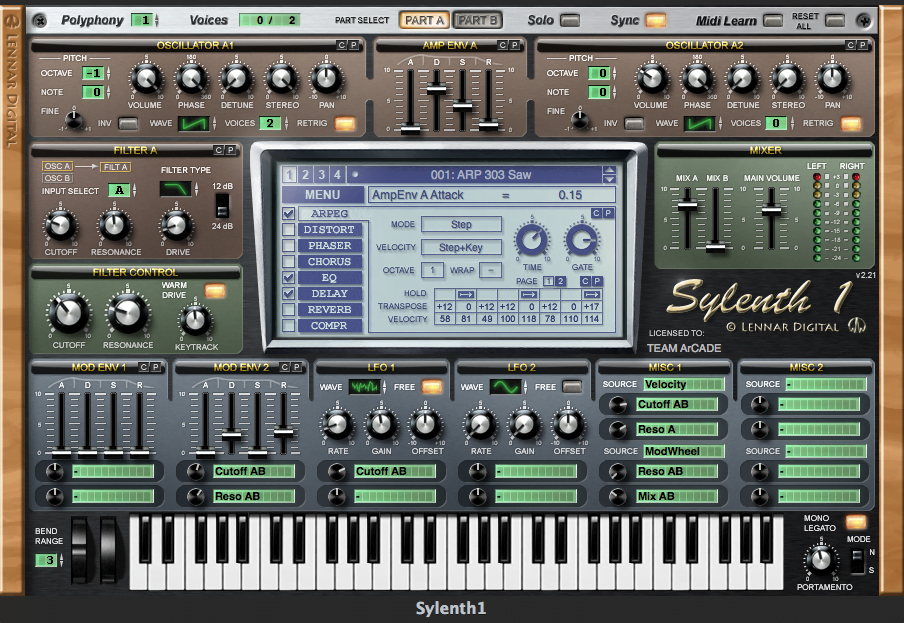904x623 pixels.
Task: Click the Filter Control resonance knob
Action: (x=127, y=314)
